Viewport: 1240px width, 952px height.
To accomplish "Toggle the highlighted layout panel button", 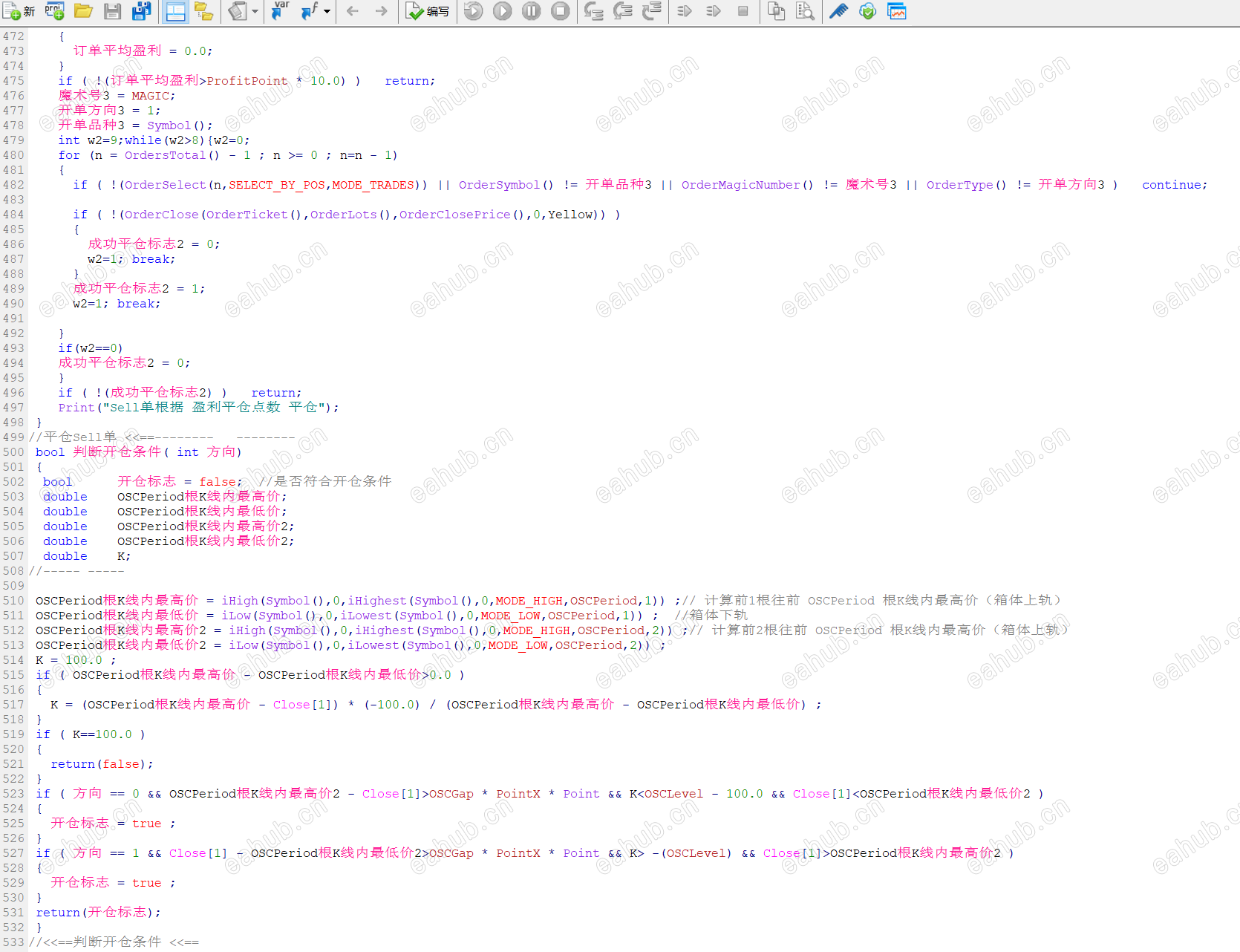I will coord(175,11).
